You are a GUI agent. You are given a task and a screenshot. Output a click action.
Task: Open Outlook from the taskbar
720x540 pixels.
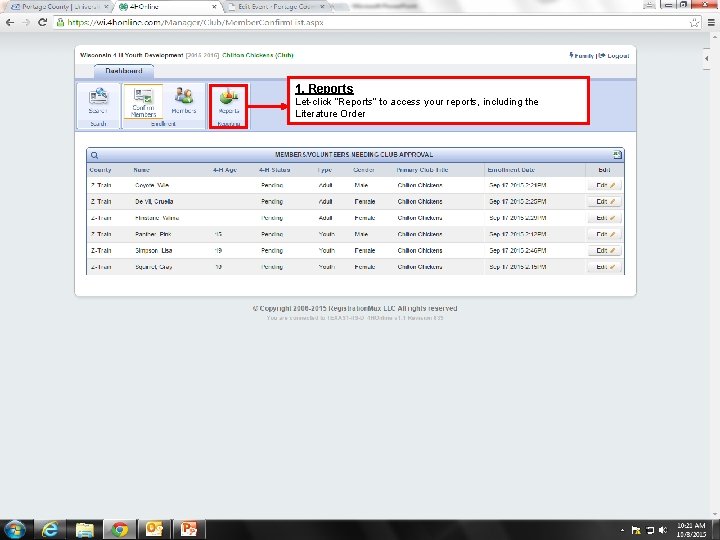[x=154, y=530]
